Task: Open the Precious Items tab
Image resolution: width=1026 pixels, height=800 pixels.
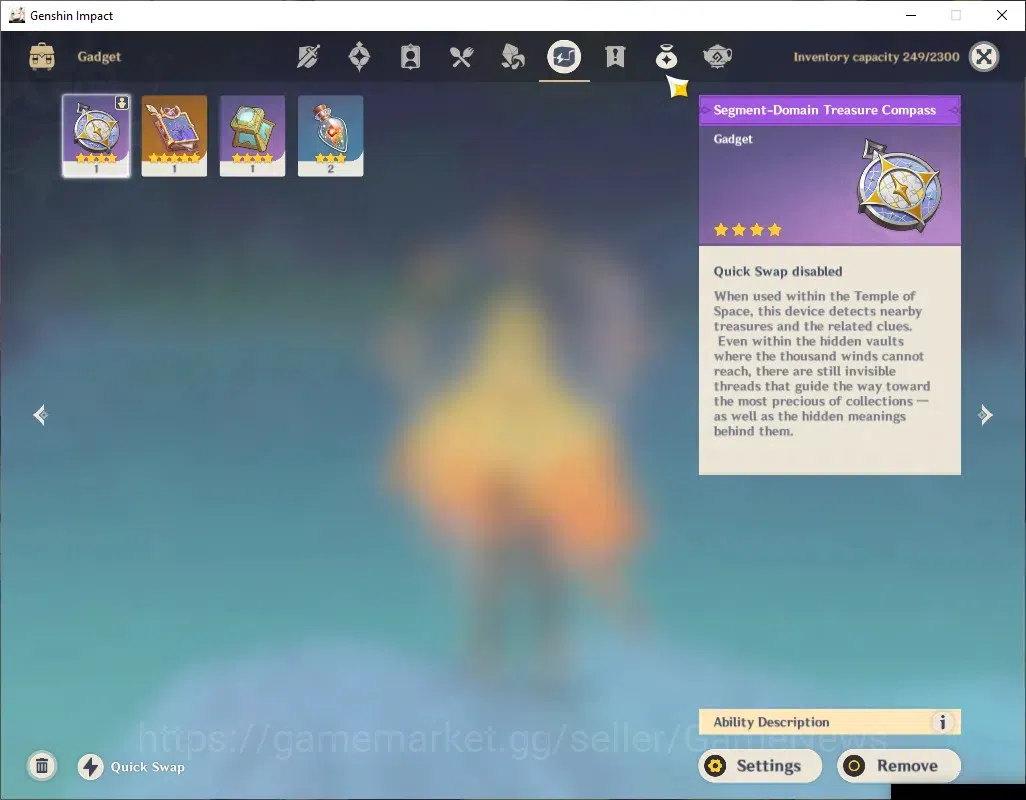Action: pos(666,57)
